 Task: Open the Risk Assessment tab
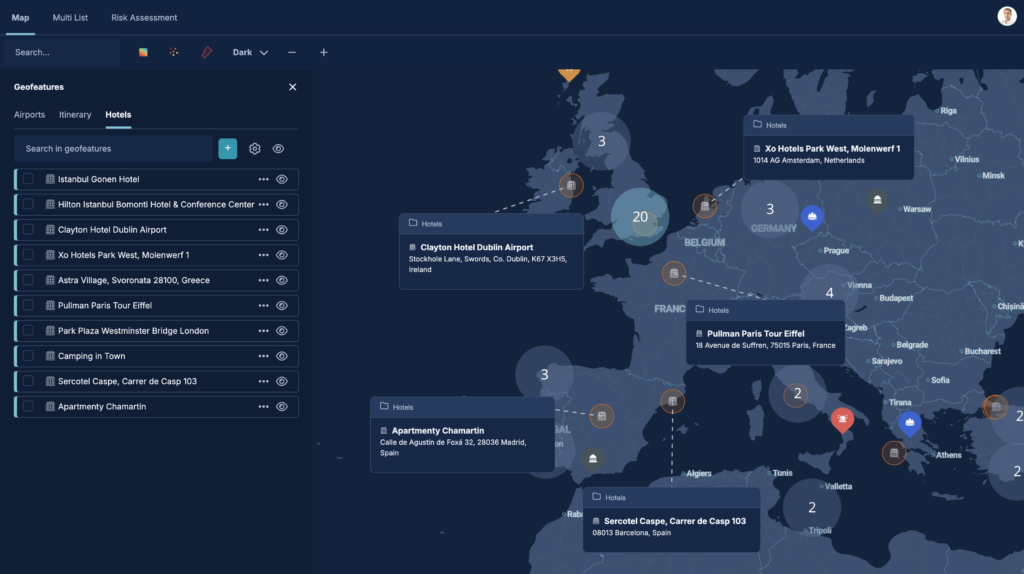(144, 18)
